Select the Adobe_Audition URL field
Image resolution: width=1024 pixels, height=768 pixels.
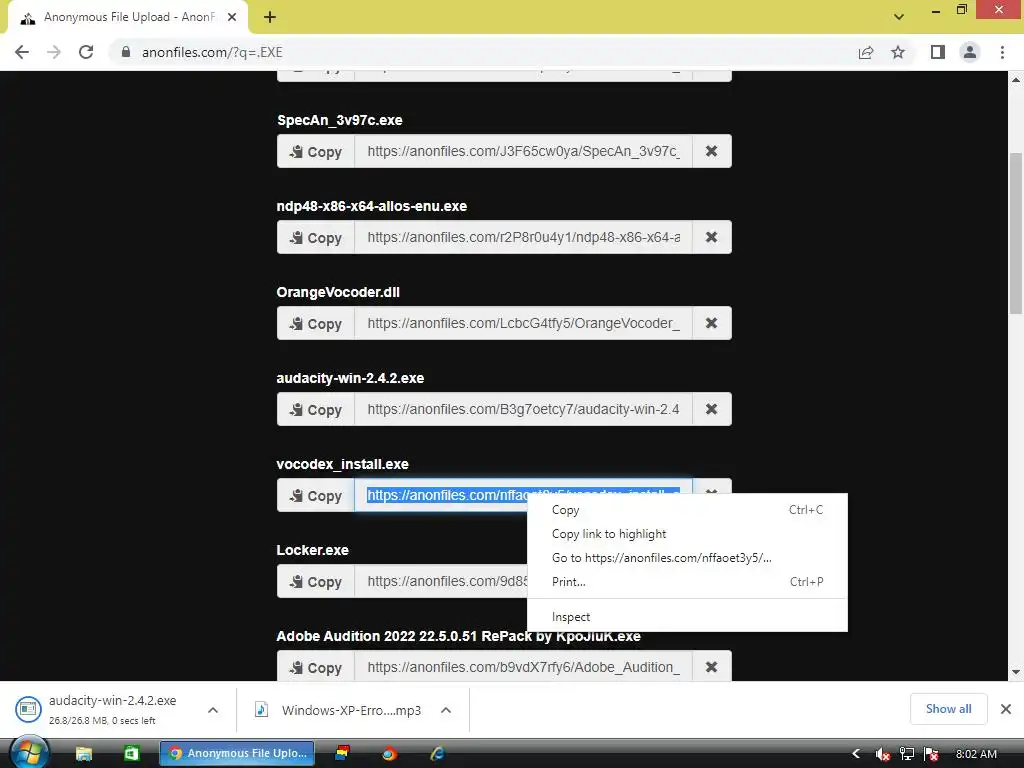click(523, 667)
